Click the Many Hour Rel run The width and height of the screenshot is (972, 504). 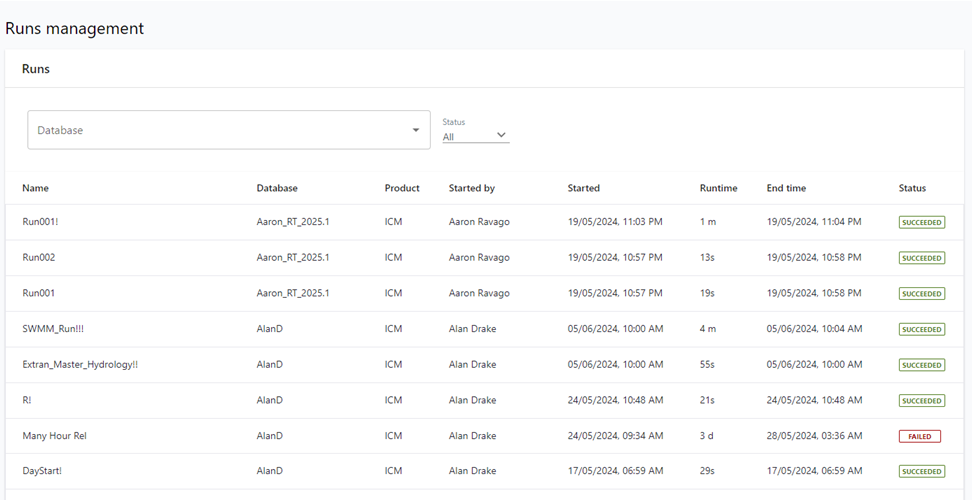[x=55, y=436]
